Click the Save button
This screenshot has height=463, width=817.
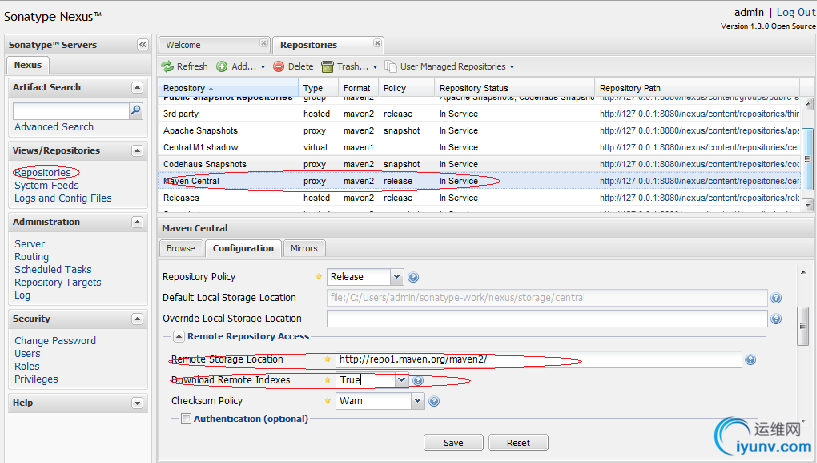coord(453,443)
